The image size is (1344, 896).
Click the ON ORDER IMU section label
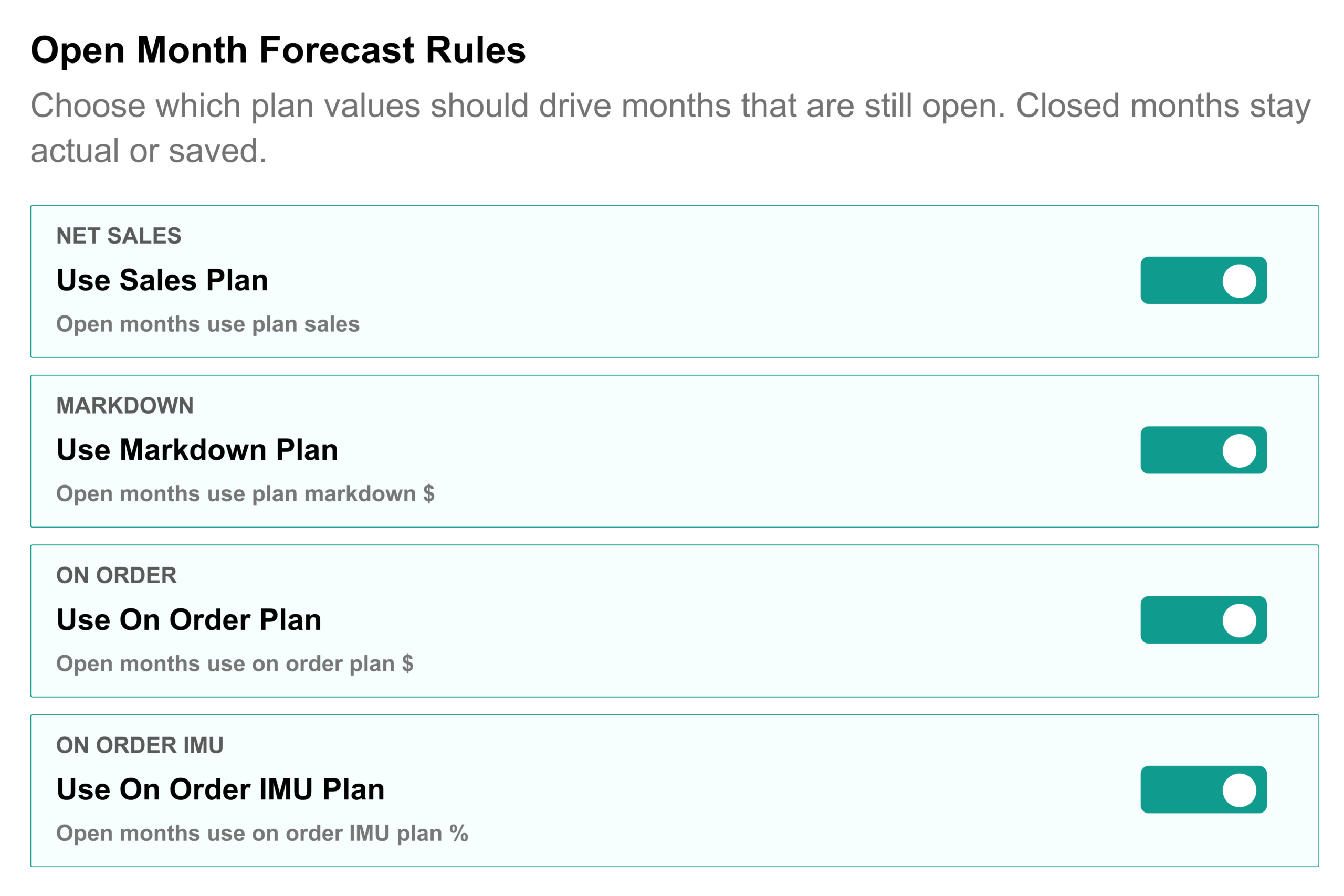(140, 745)
